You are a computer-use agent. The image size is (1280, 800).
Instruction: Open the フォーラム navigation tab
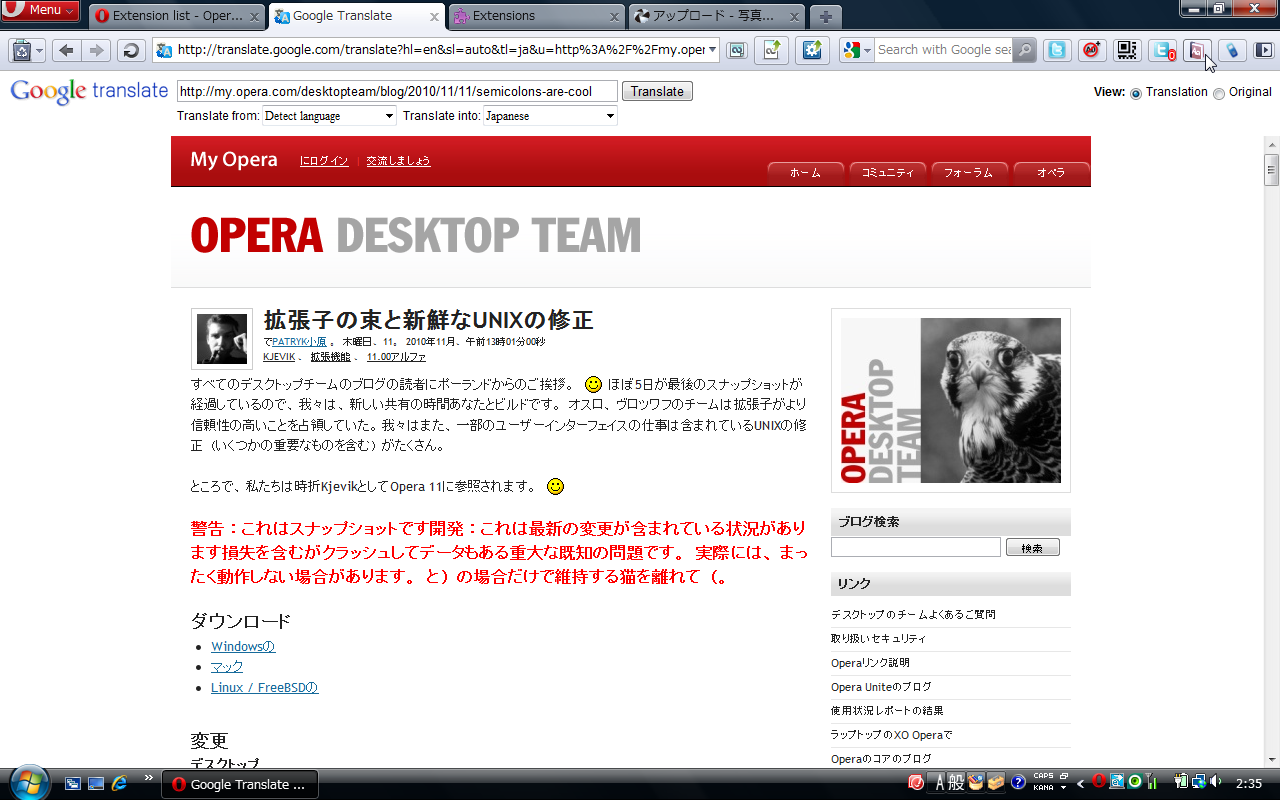[970, 173]
